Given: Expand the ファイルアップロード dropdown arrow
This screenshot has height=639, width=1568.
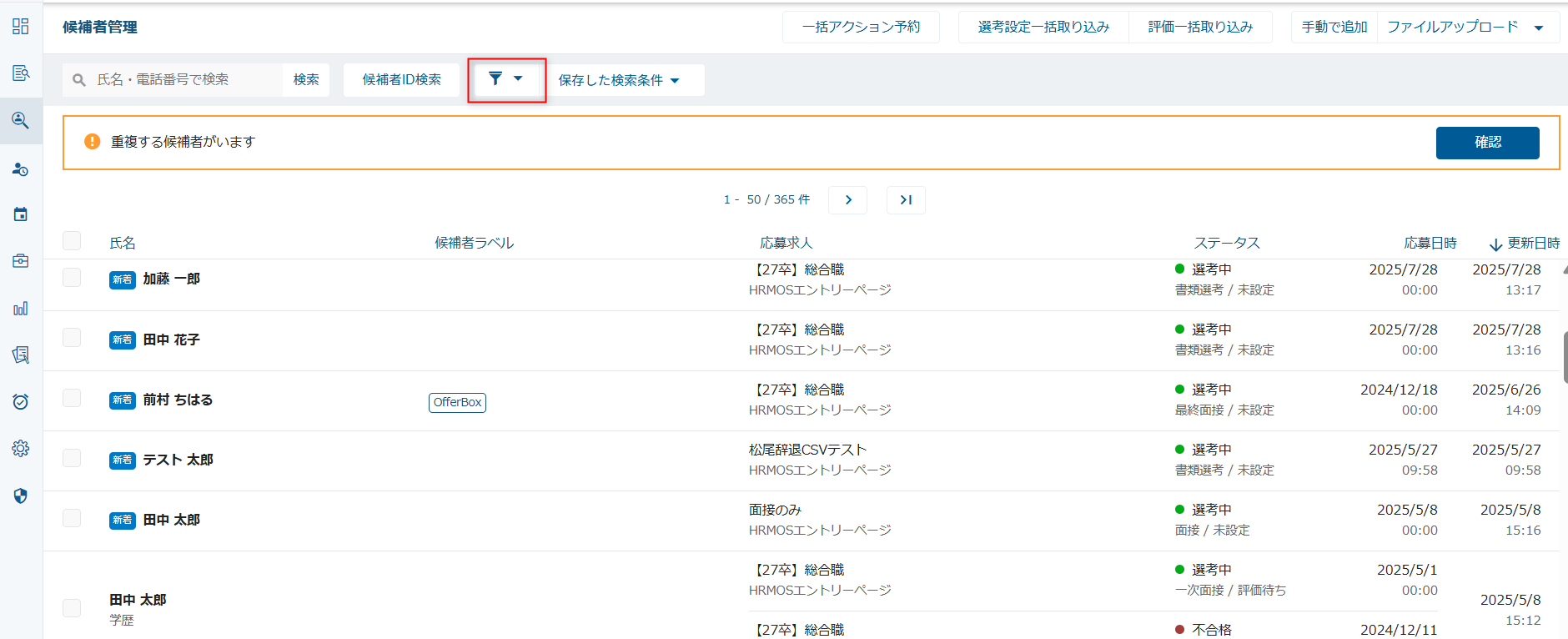Looking at the screenshot, I should click(1539, 28).
